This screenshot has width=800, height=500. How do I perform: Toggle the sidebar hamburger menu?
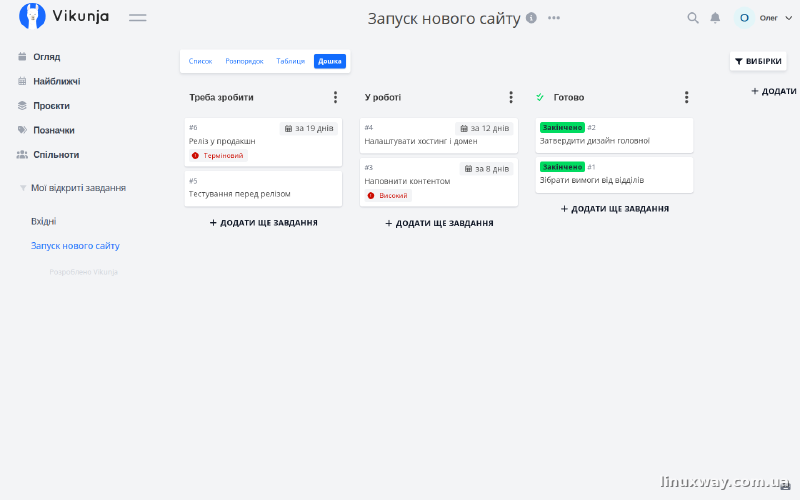(x=138, y=17)
